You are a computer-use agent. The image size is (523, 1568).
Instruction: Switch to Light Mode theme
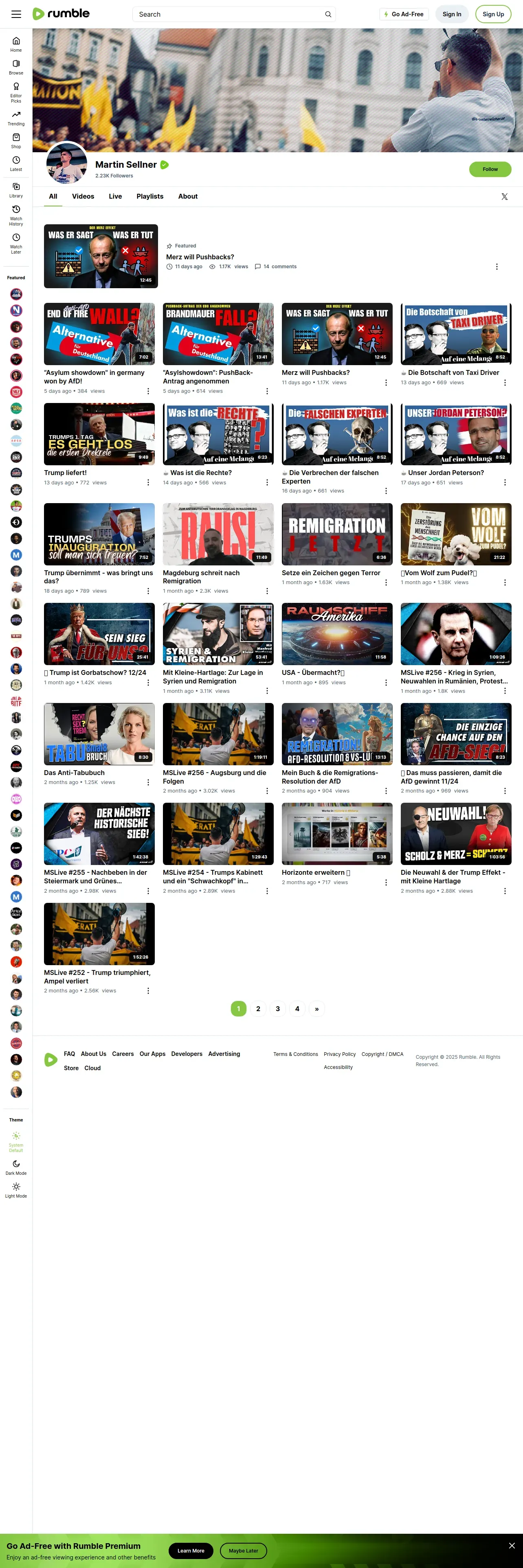coord(16,1190)
